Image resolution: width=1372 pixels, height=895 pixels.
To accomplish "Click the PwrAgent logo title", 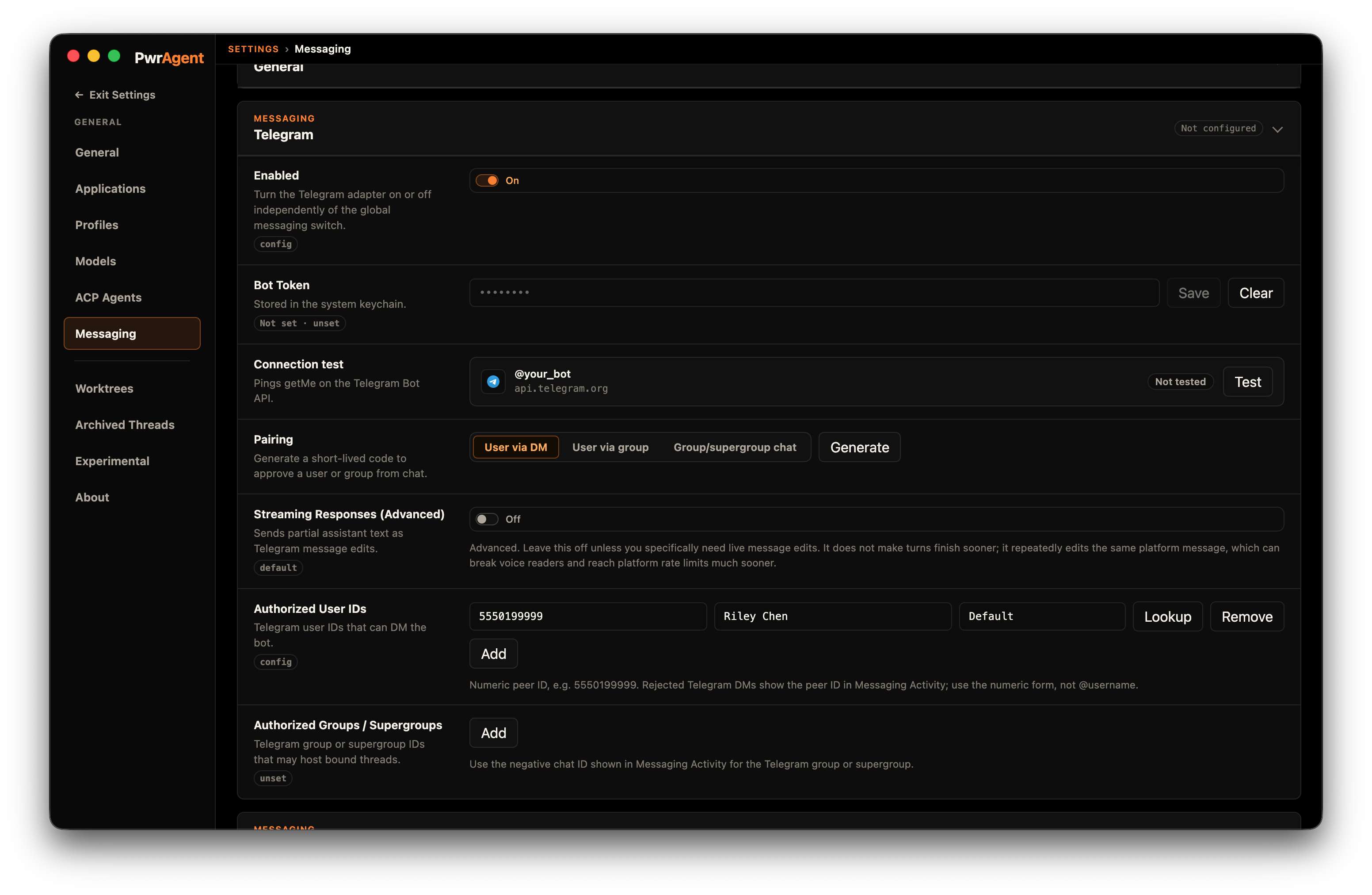I will click(169, 57).
